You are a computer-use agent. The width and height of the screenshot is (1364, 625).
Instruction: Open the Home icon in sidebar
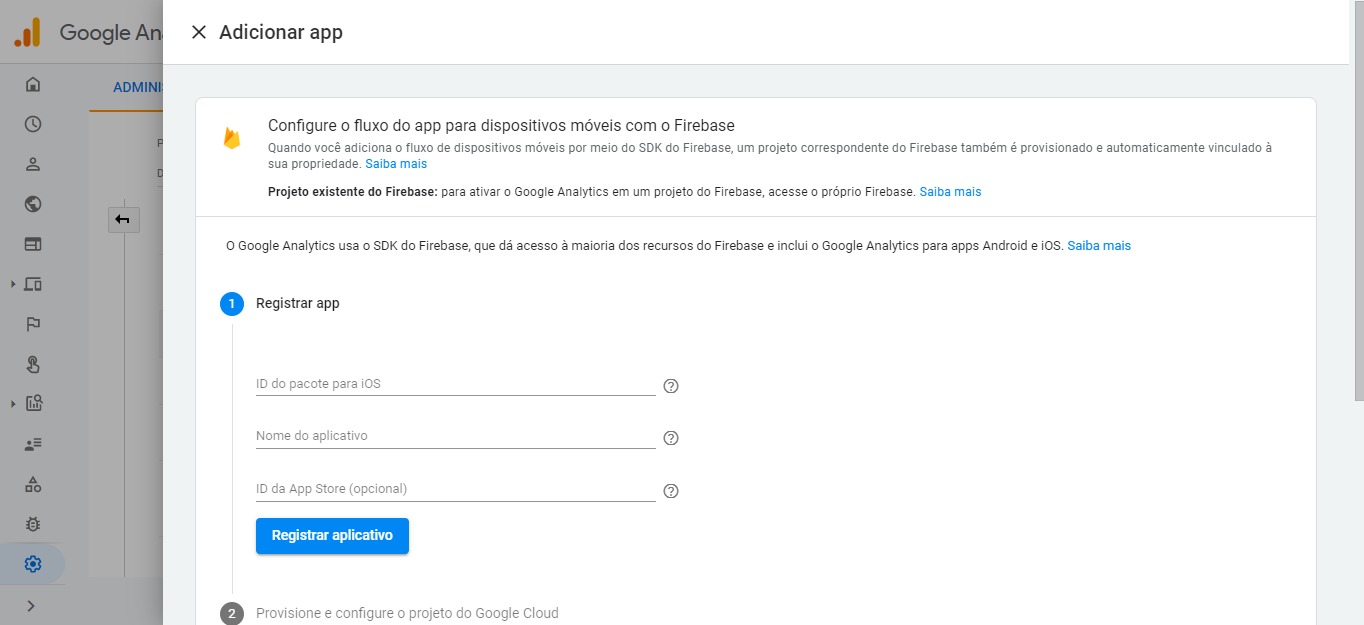[33, 84]
